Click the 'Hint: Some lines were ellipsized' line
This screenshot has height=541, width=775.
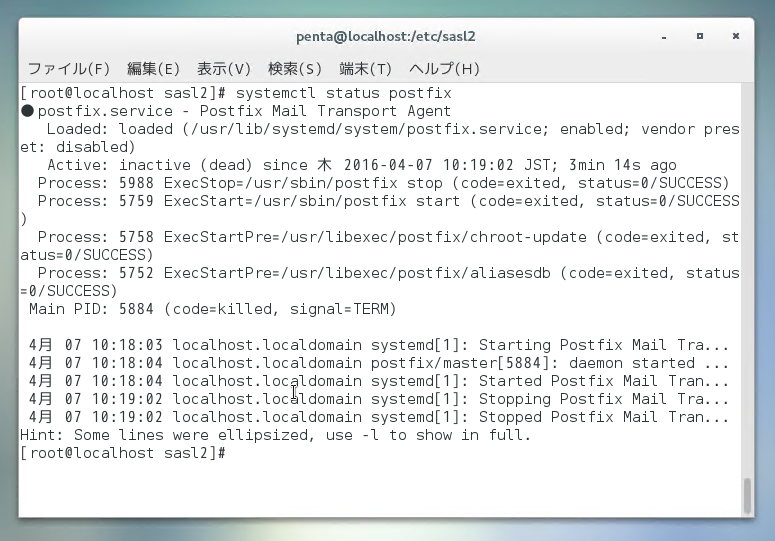point(276,435)
